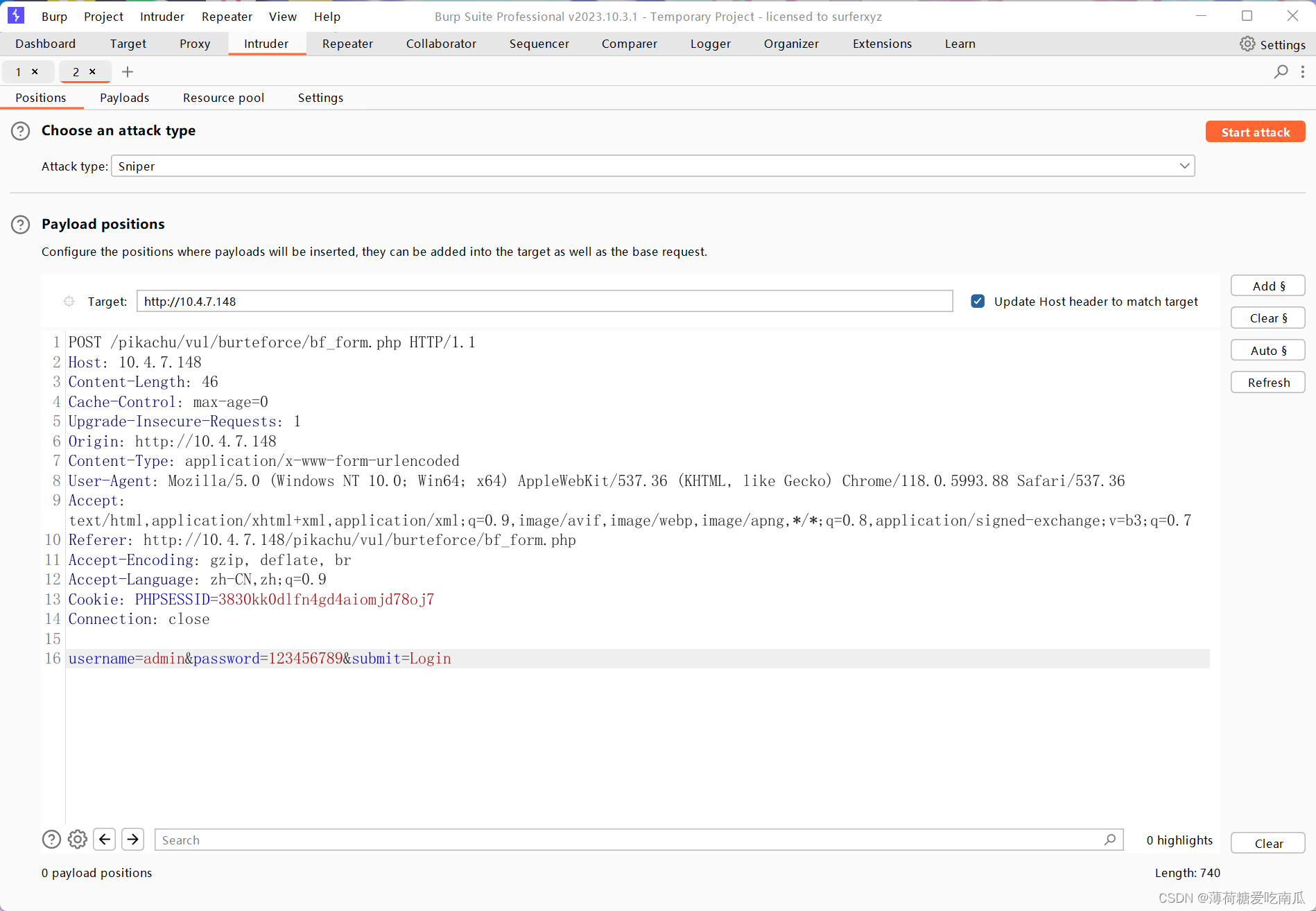Switch to the Target tab
1316x911 pixels.
[128, 44]
